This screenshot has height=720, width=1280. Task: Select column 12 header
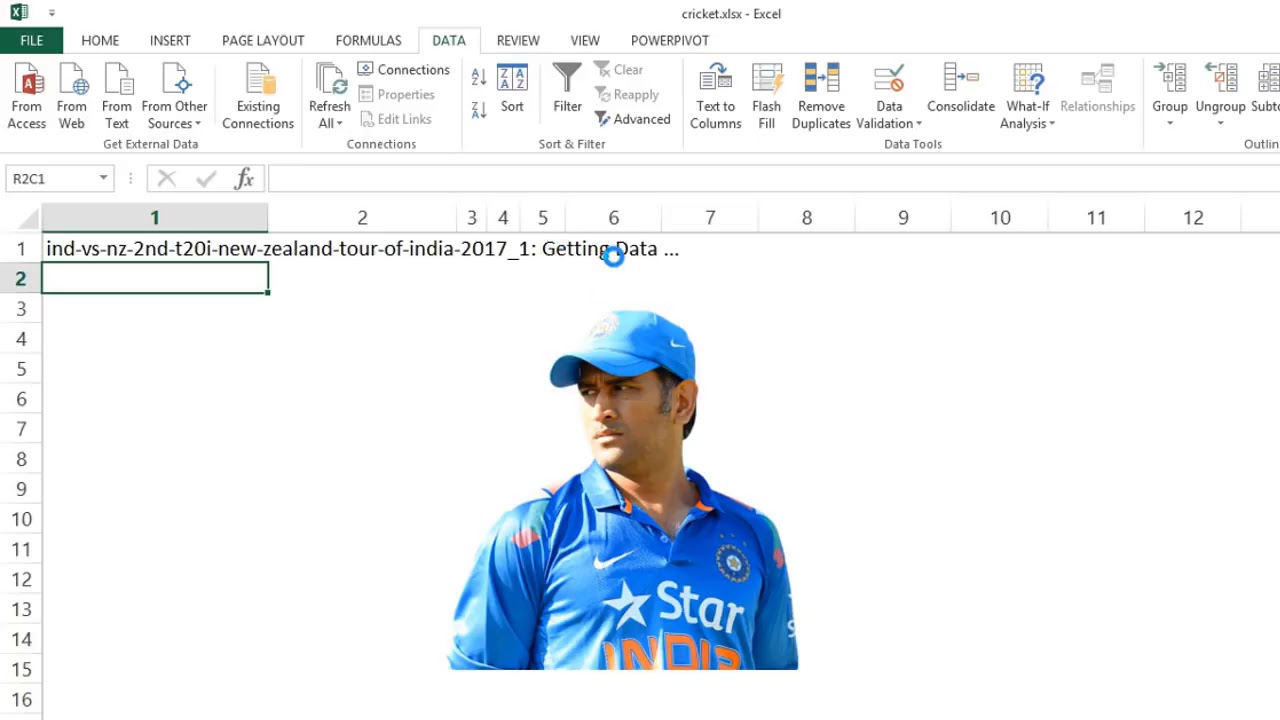1192,217
